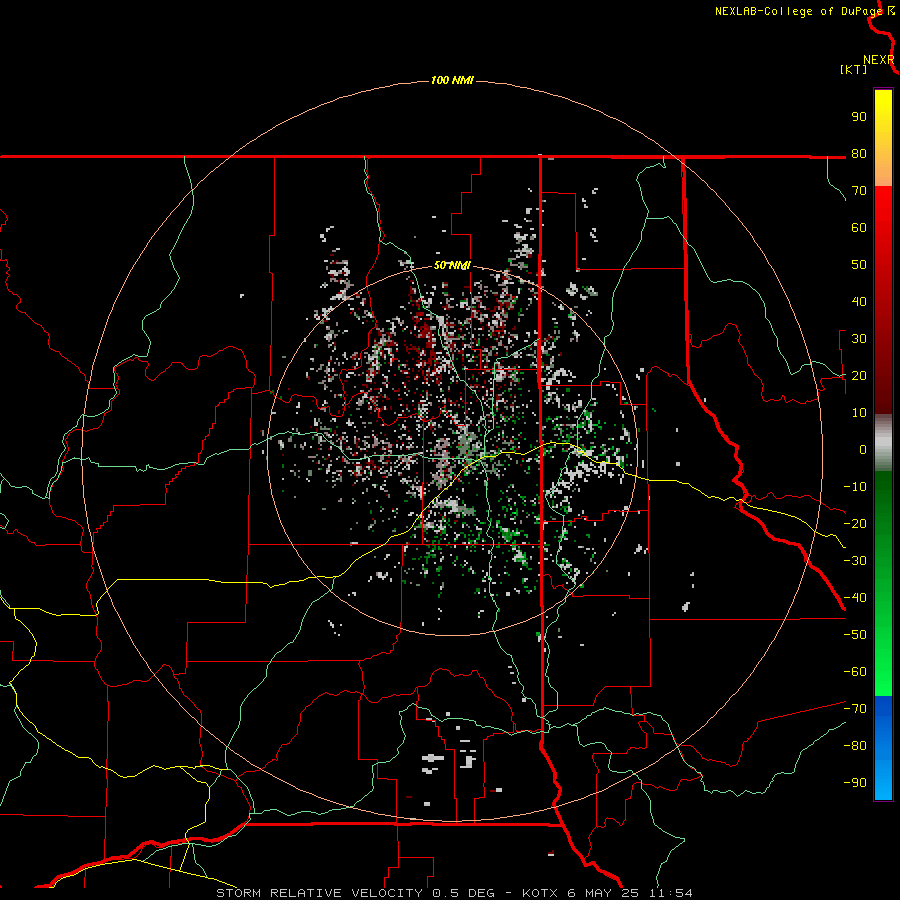Select the positive "30" scale value
Screen dimensions: 900x900
coord(859,338)
